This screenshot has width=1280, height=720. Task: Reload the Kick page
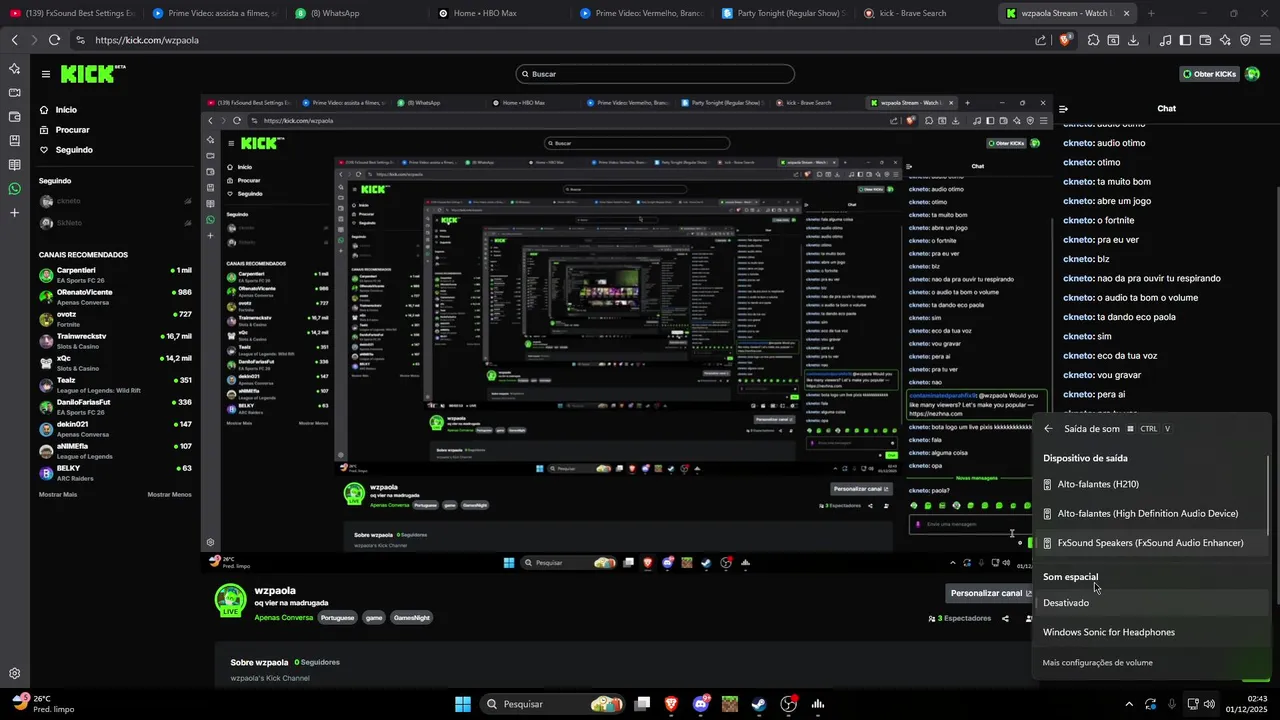coord(54,40)
